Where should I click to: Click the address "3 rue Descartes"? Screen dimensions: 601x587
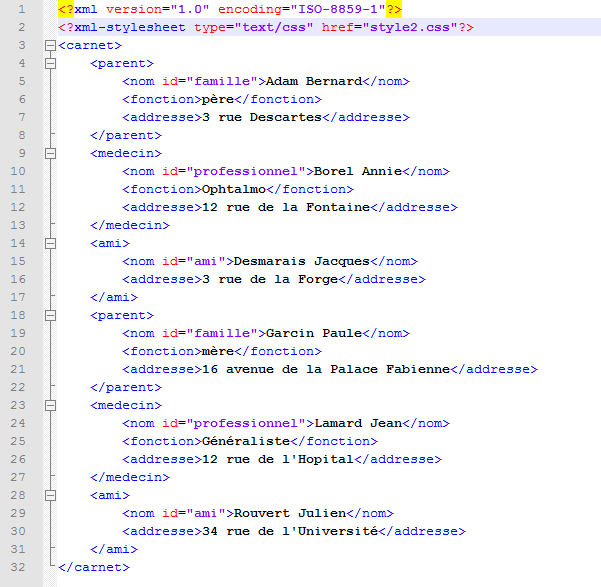[262, 117]
